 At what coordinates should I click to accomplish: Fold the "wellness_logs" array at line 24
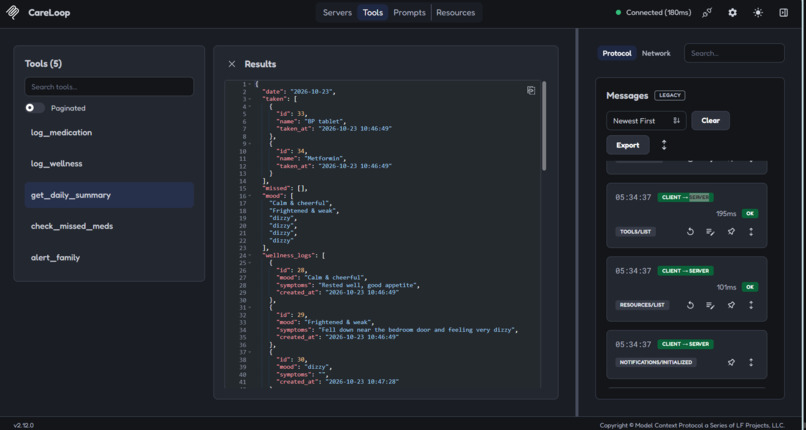[x=250, y=255]
